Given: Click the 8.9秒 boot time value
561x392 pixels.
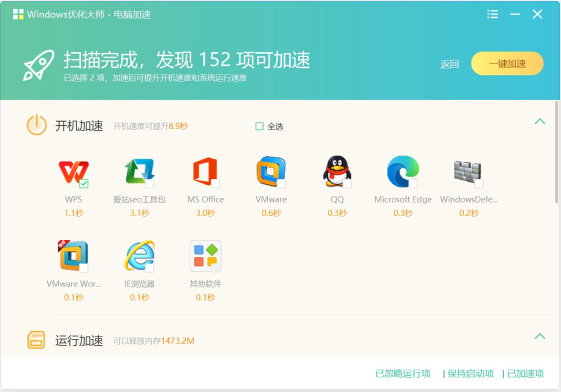Looking at the screenshot, I should point(178,126).
